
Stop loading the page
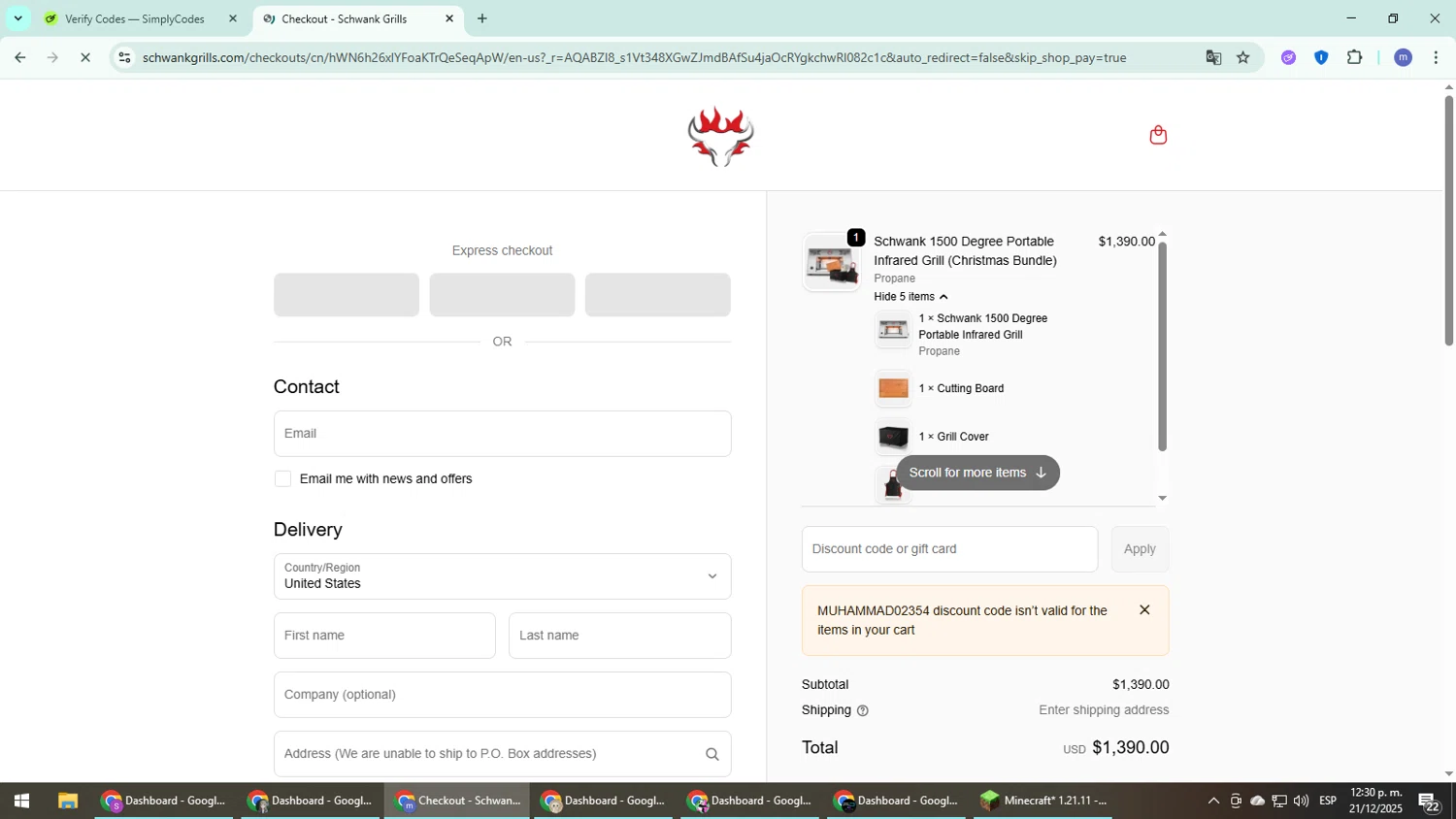click(x=85, y=57)
